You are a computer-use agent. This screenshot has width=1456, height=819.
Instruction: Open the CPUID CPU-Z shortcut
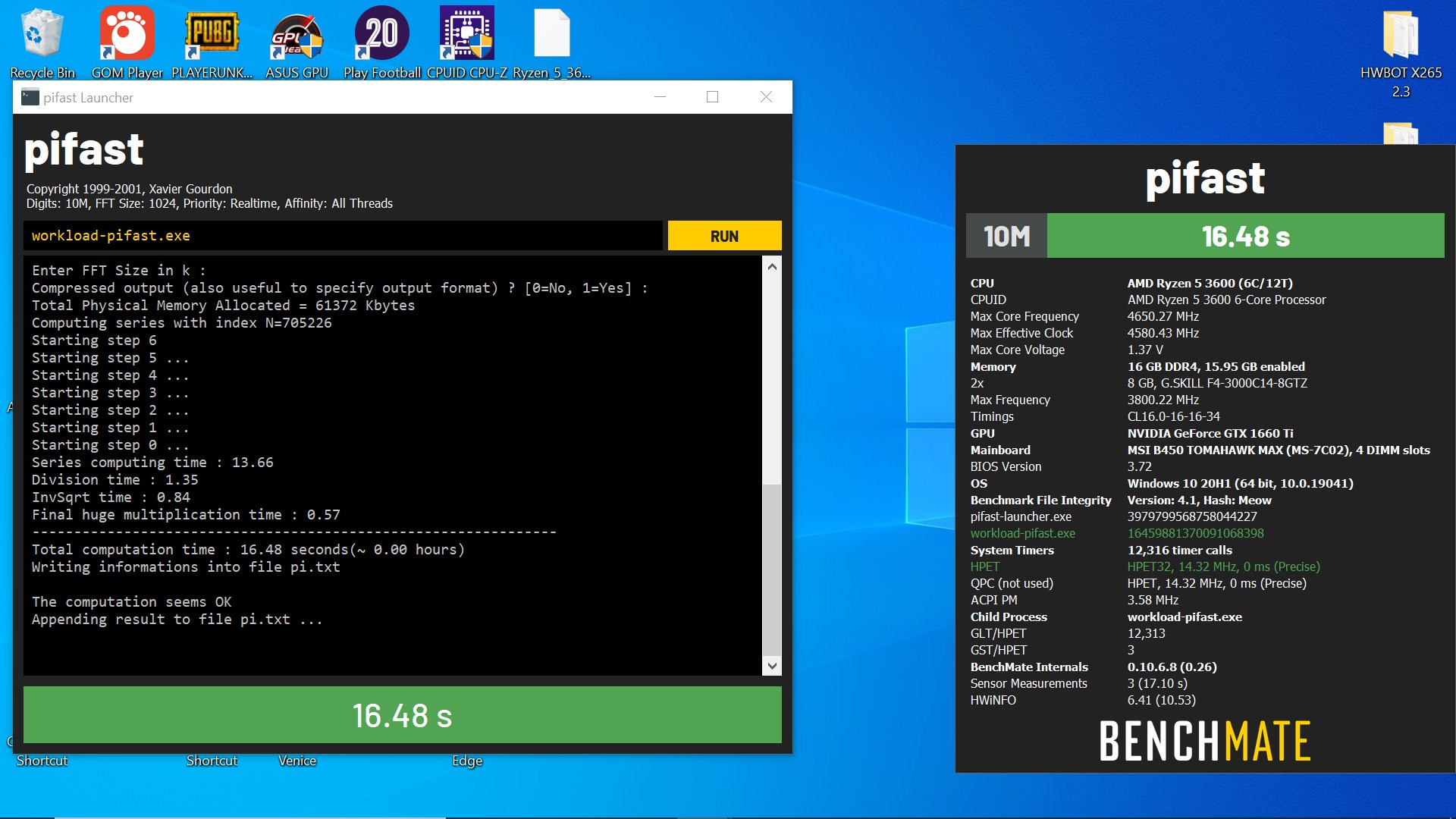click(x=467, y=43)
